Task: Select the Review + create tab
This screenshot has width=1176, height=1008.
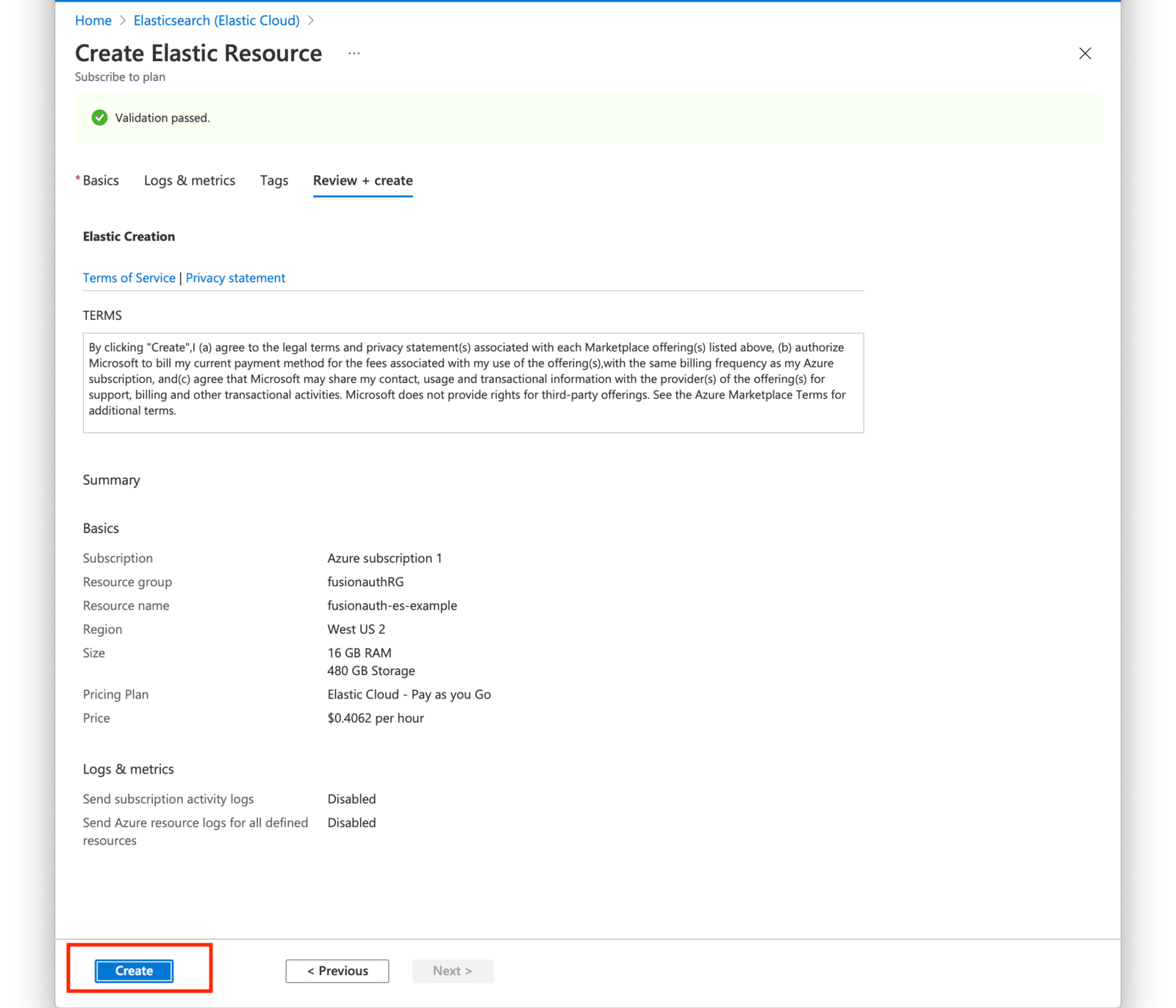Action: coord(363,180)
